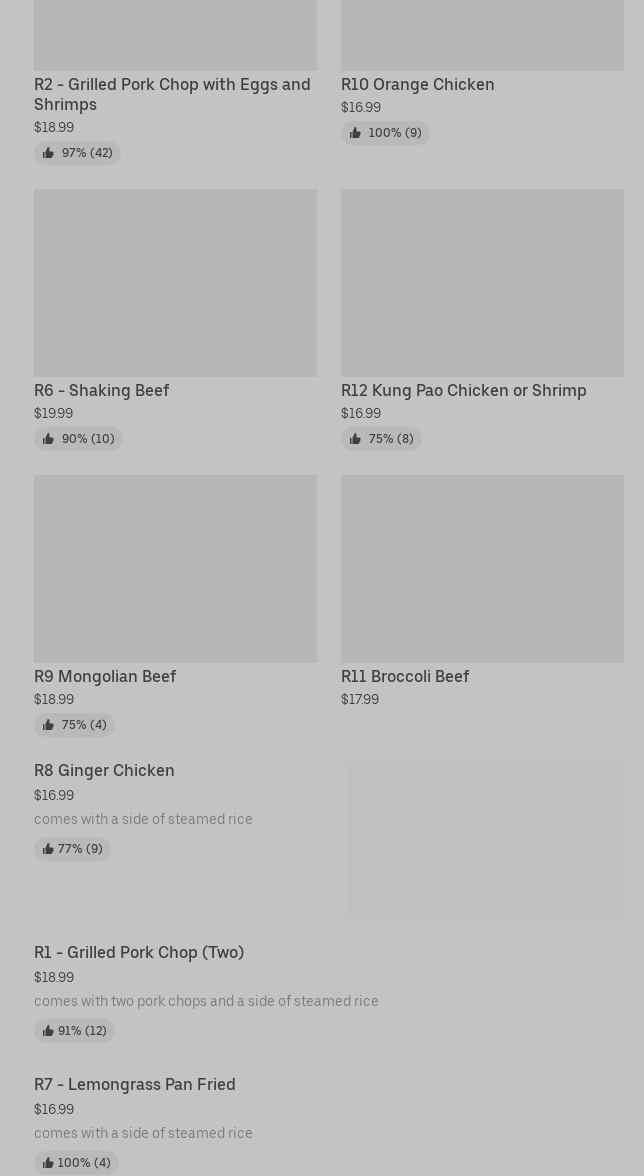Image resolution: width=644 pixels, height=1176 pixels.
Task: Click thumbs-up icon under R9 Mongolian Beef
Action: point(48,725)
